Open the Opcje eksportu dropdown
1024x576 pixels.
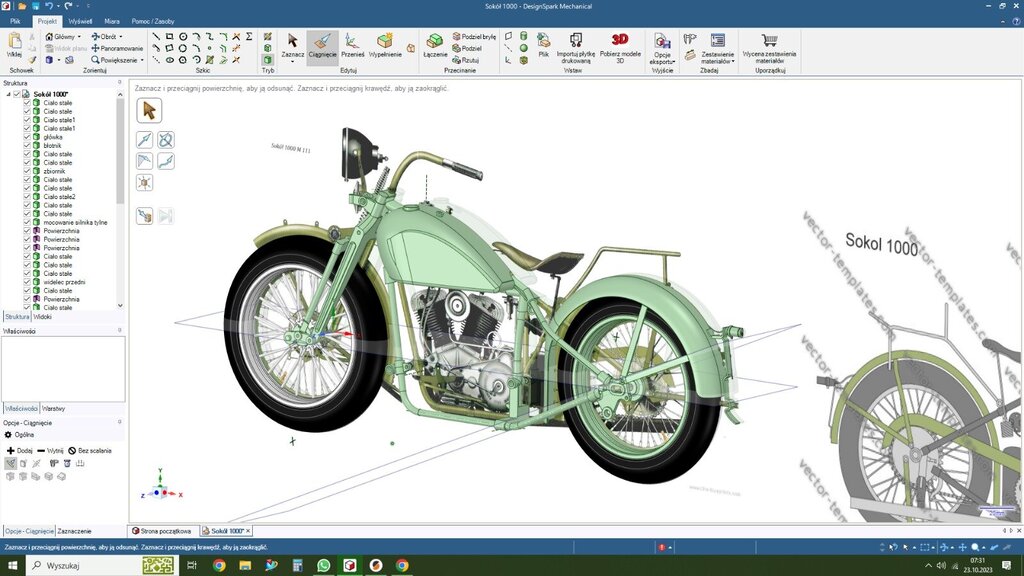[662, 57]
